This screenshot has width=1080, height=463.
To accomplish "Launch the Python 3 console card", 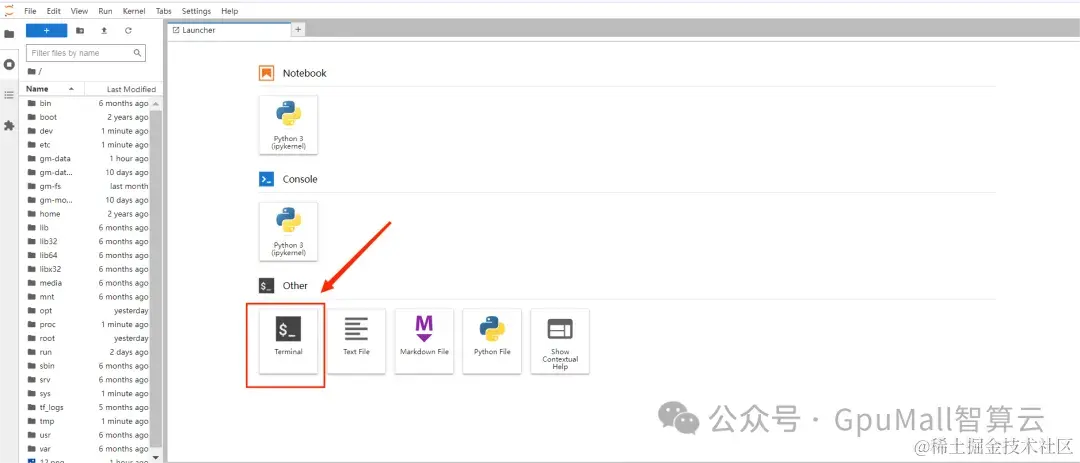I will tap(289, 231).
